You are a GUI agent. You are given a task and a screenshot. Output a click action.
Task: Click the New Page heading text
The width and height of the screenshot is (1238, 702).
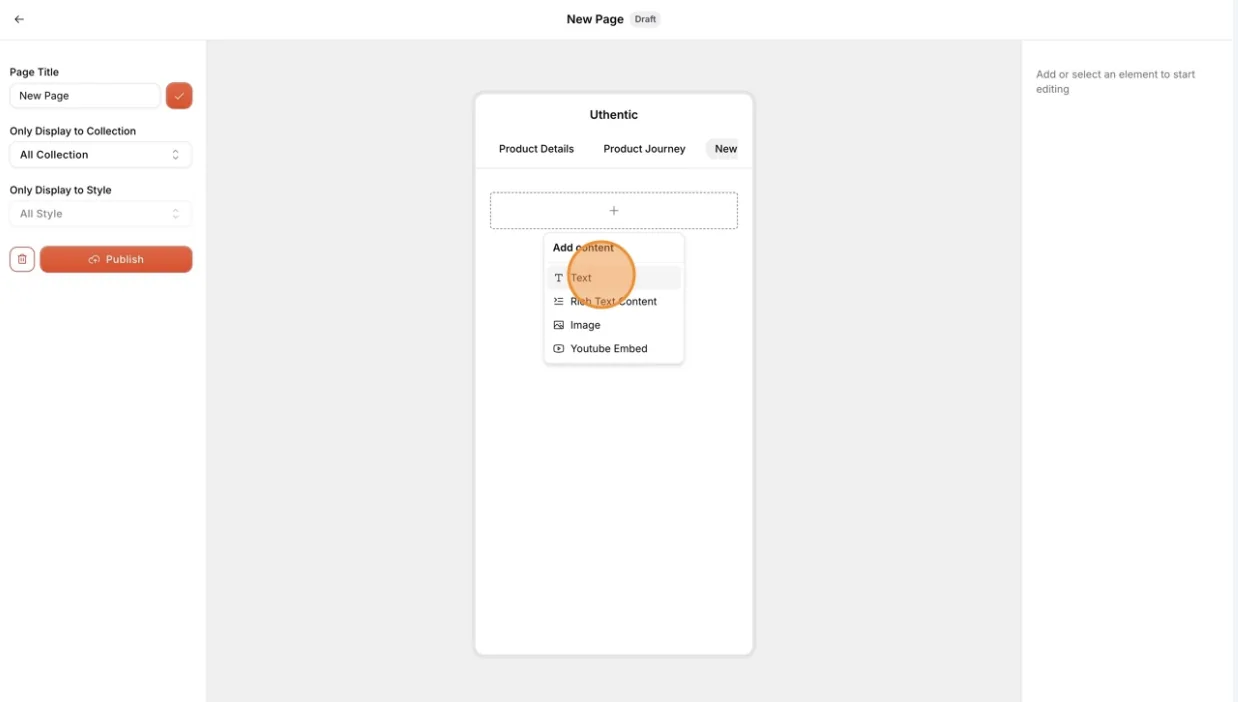pos(595,19)
